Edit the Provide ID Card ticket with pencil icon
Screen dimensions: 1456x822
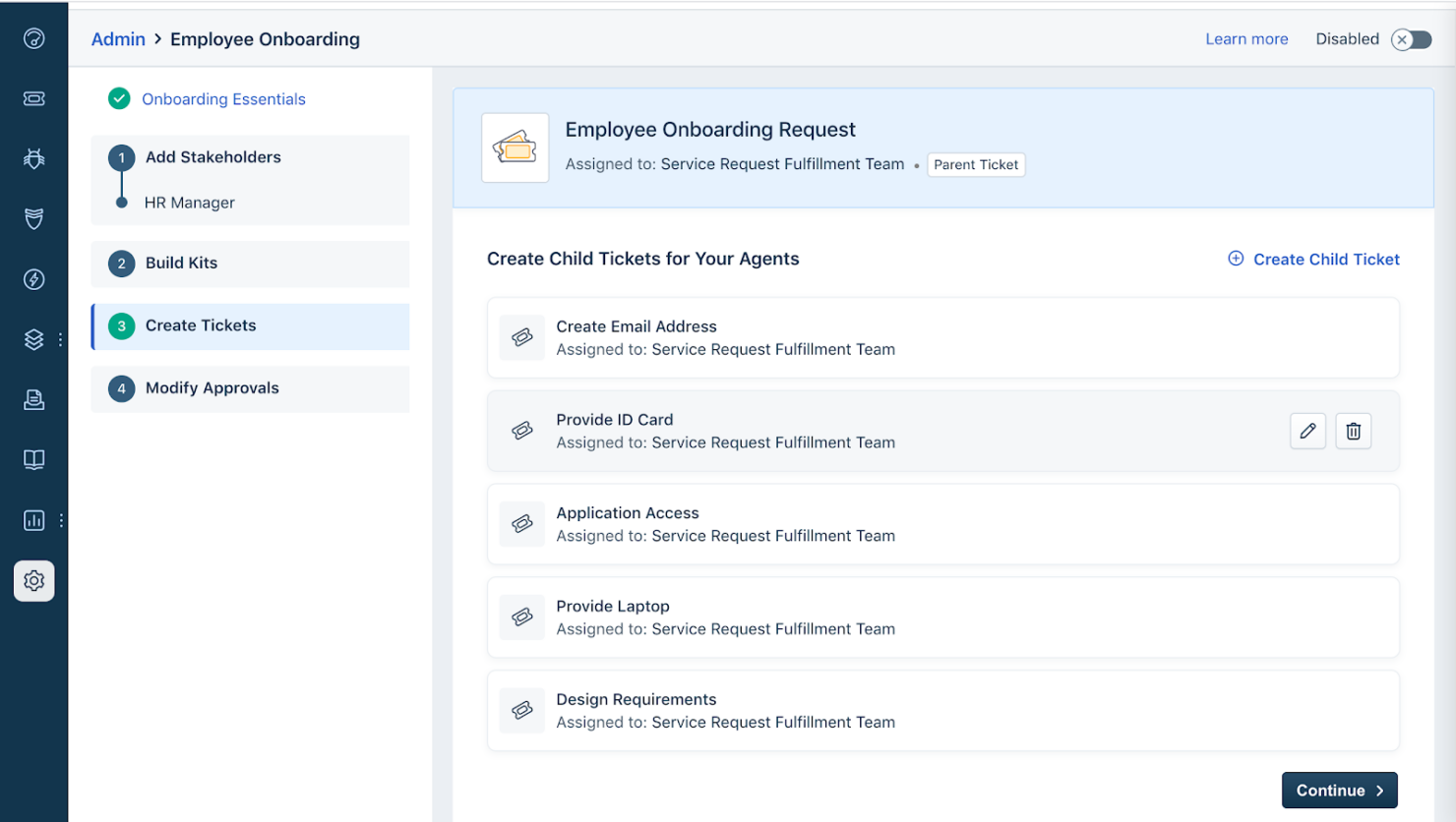coord(1307,431)
